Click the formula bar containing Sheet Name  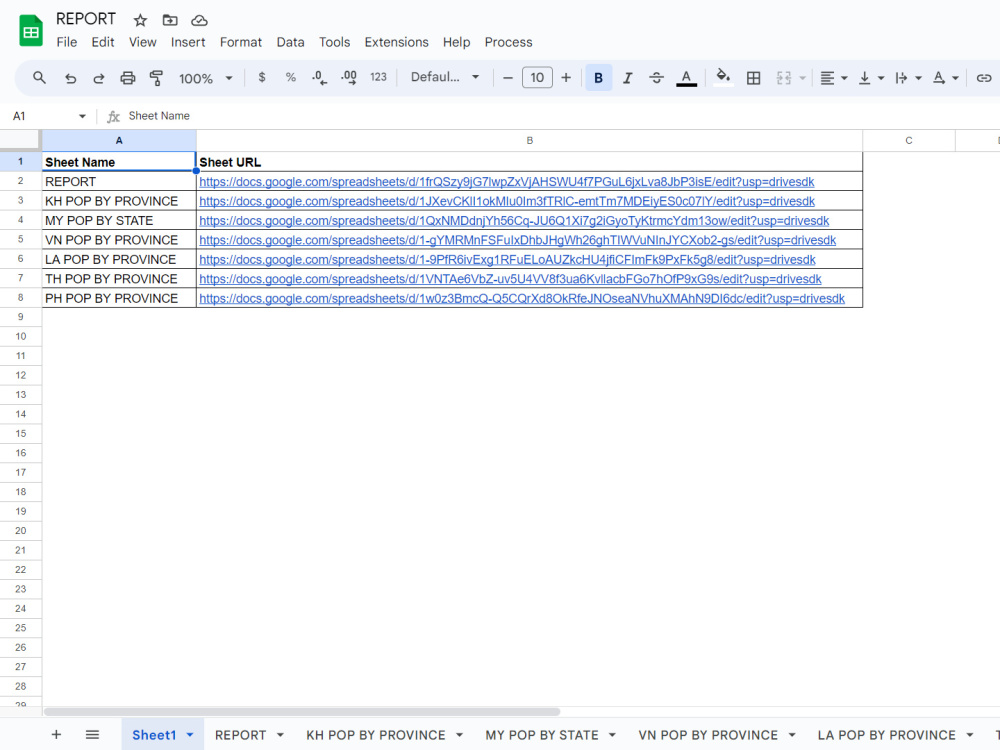point(561,116)
